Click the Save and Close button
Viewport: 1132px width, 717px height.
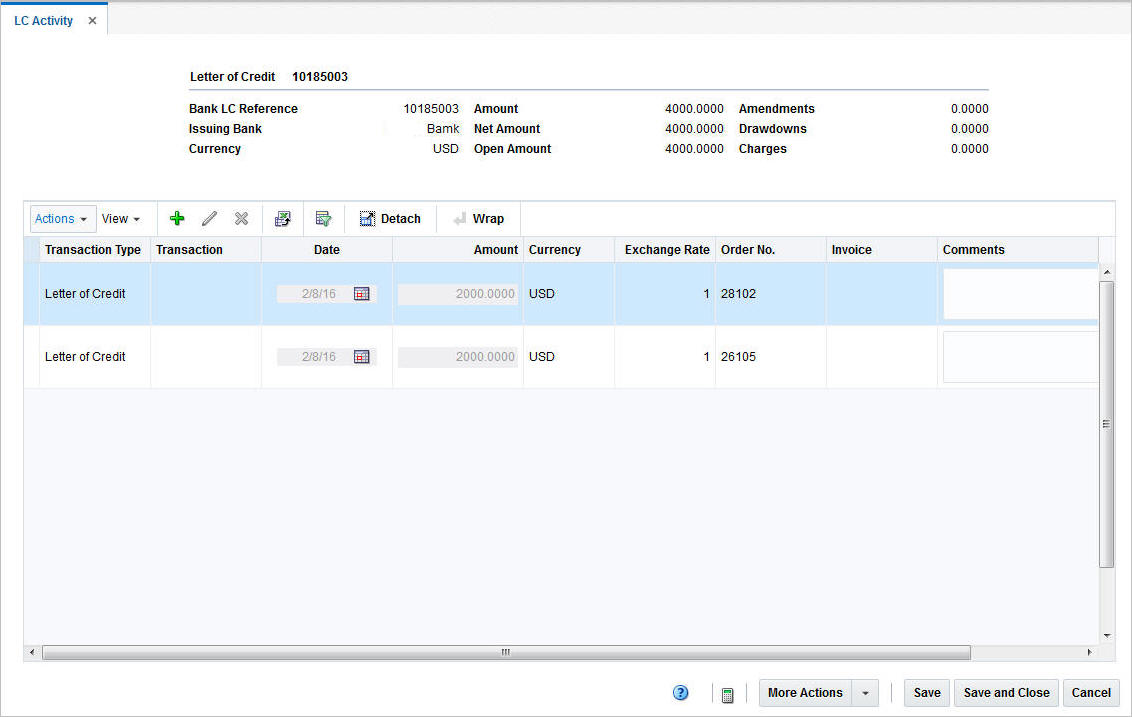tap(1006, 692)
